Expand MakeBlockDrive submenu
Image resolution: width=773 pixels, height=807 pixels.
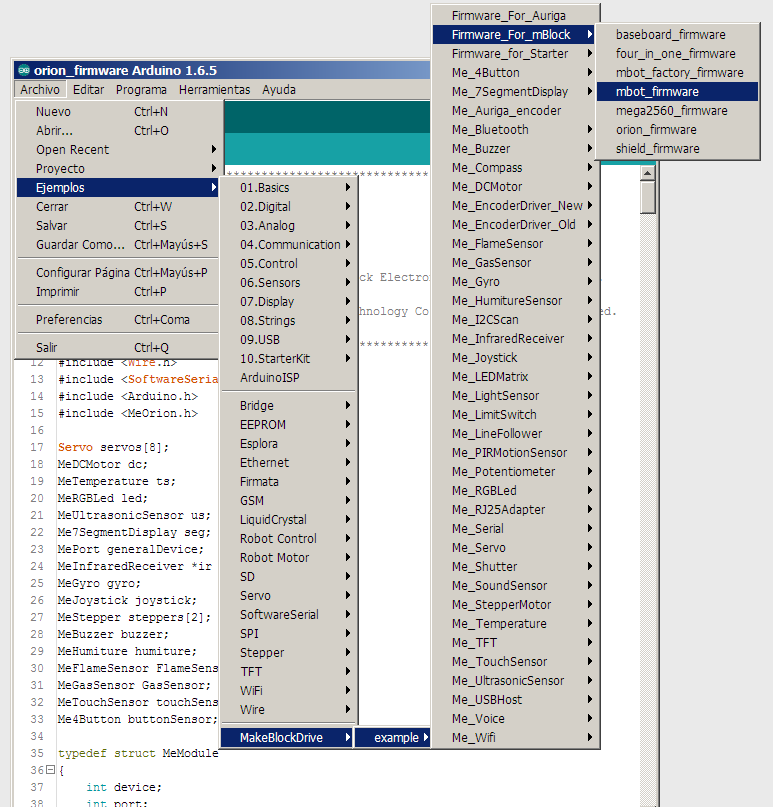[287, 738]
